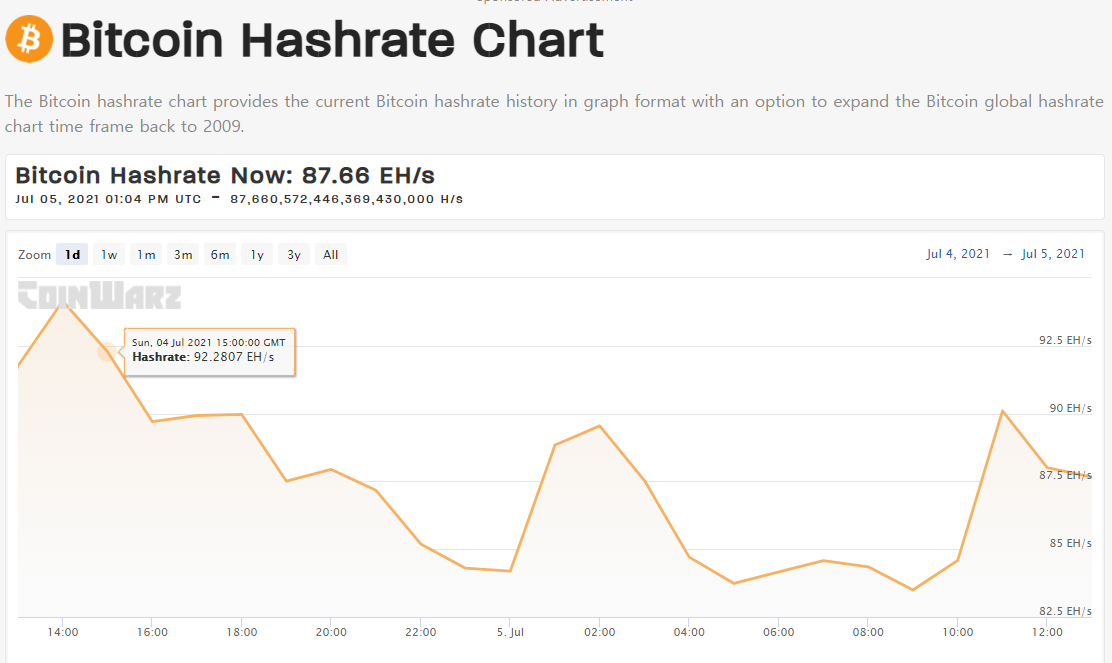Click the 12:00 time axis label

point(1047,632)
